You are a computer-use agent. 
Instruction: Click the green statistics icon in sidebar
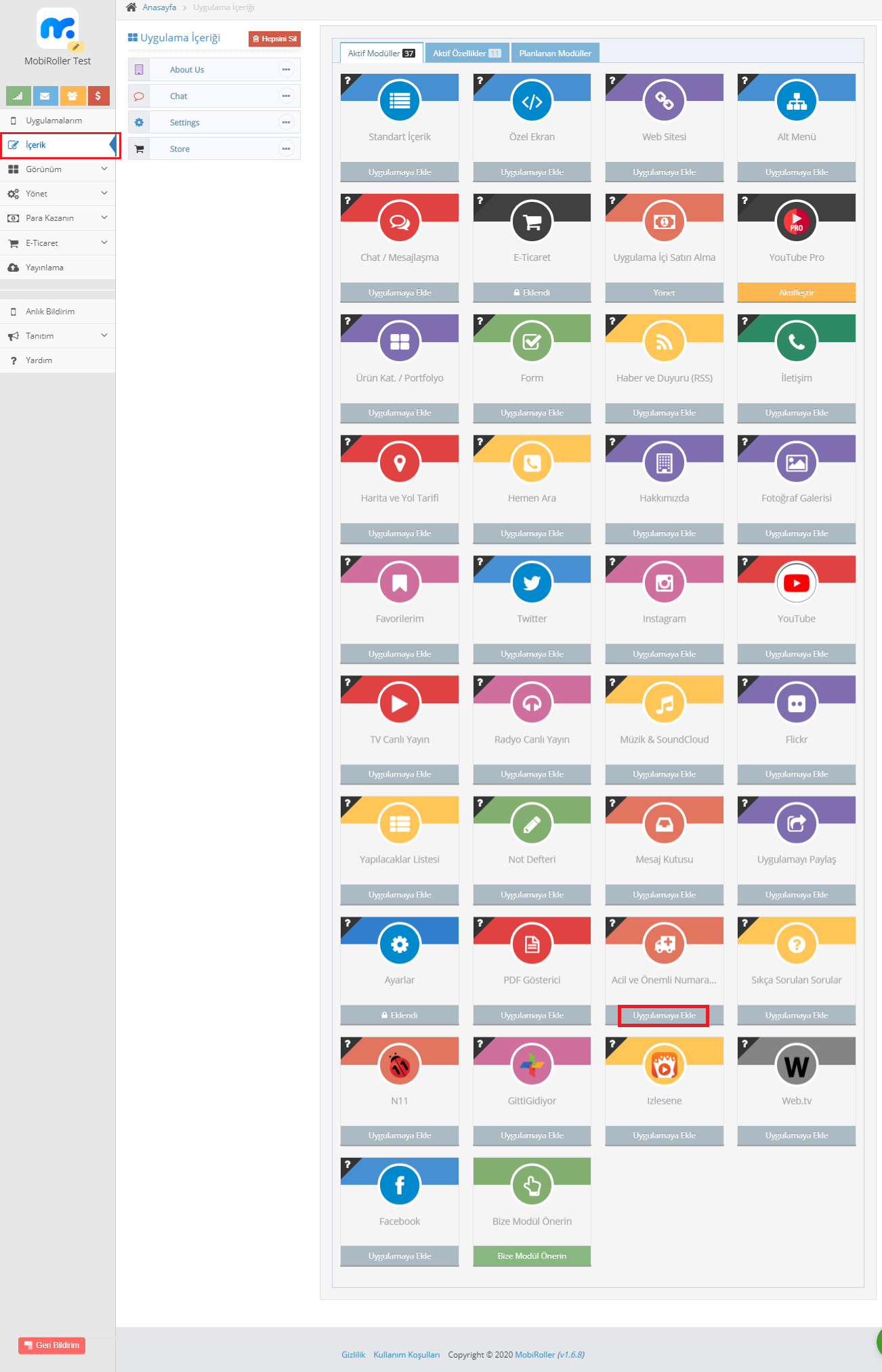tap(18, 96)
